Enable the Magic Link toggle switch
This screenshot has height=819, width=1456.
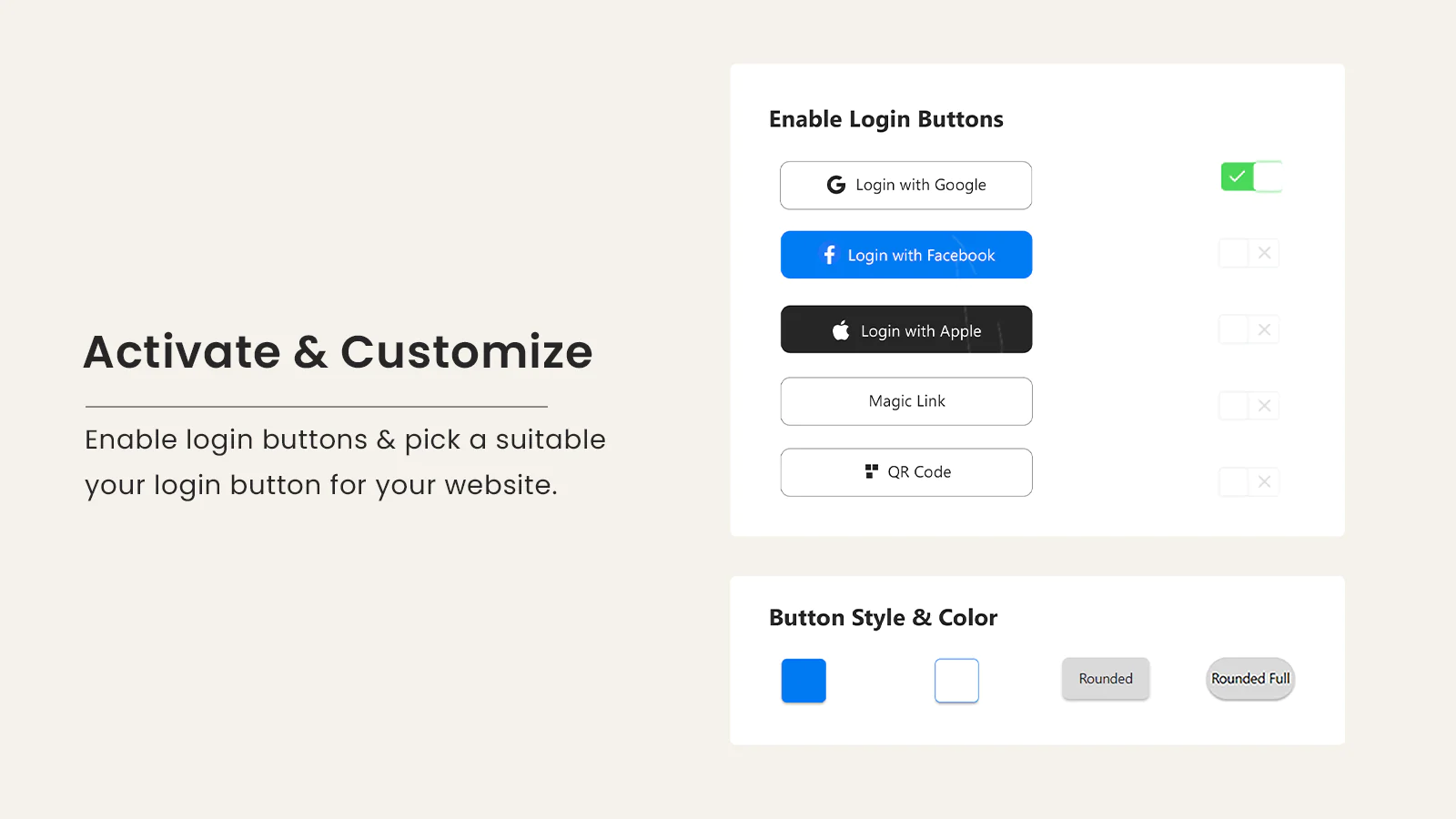pyautogui.click(x=1249, y=406)
